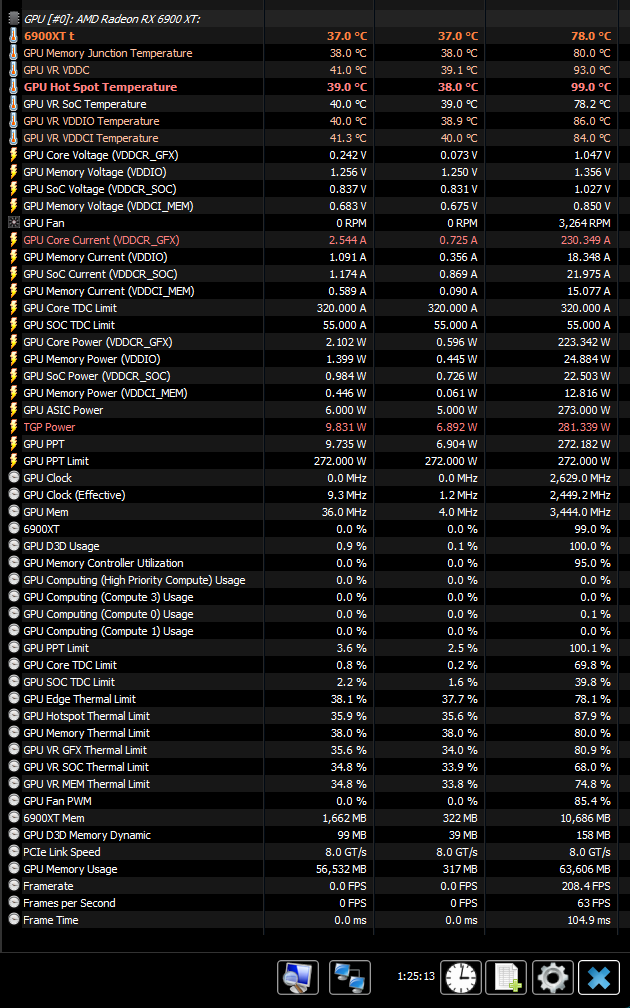Select the GPU Memory Current (VDDCI_MEM) label
The height and width of the screenshot is (1008, 630).
pyautogui.click(x=109, y=291)
